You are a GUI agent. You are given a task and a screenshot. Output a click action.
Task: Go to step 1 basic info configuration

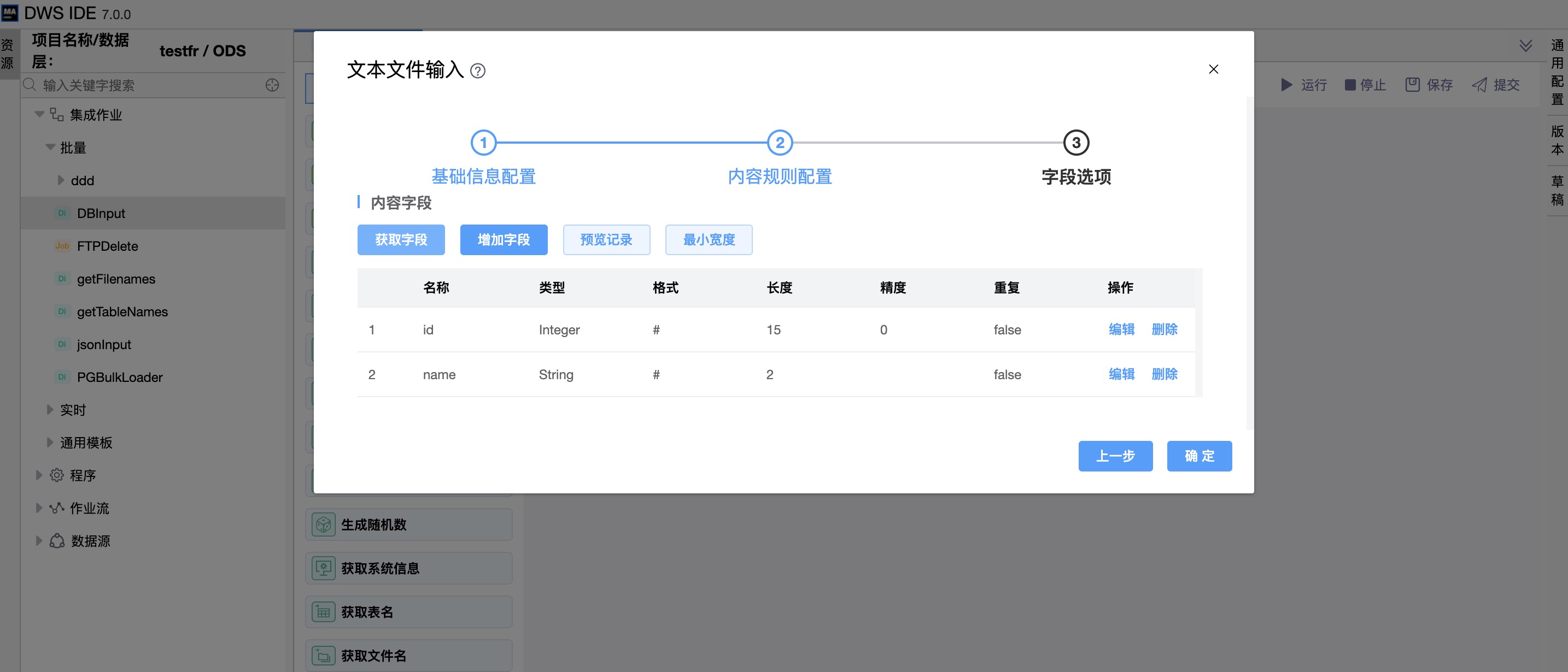(x=483, y=143)
